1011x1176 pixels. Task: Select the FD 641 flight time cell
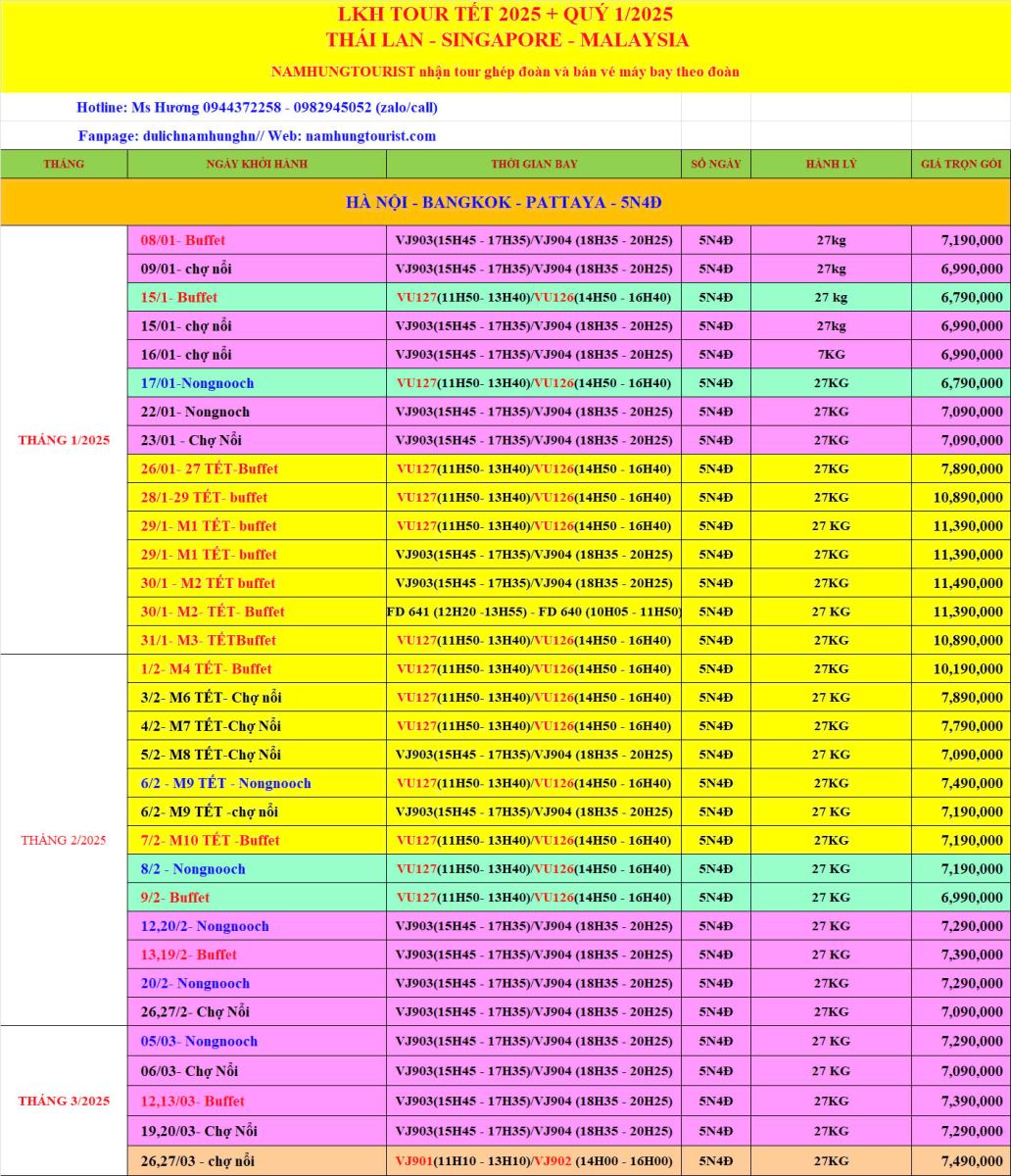533,612
